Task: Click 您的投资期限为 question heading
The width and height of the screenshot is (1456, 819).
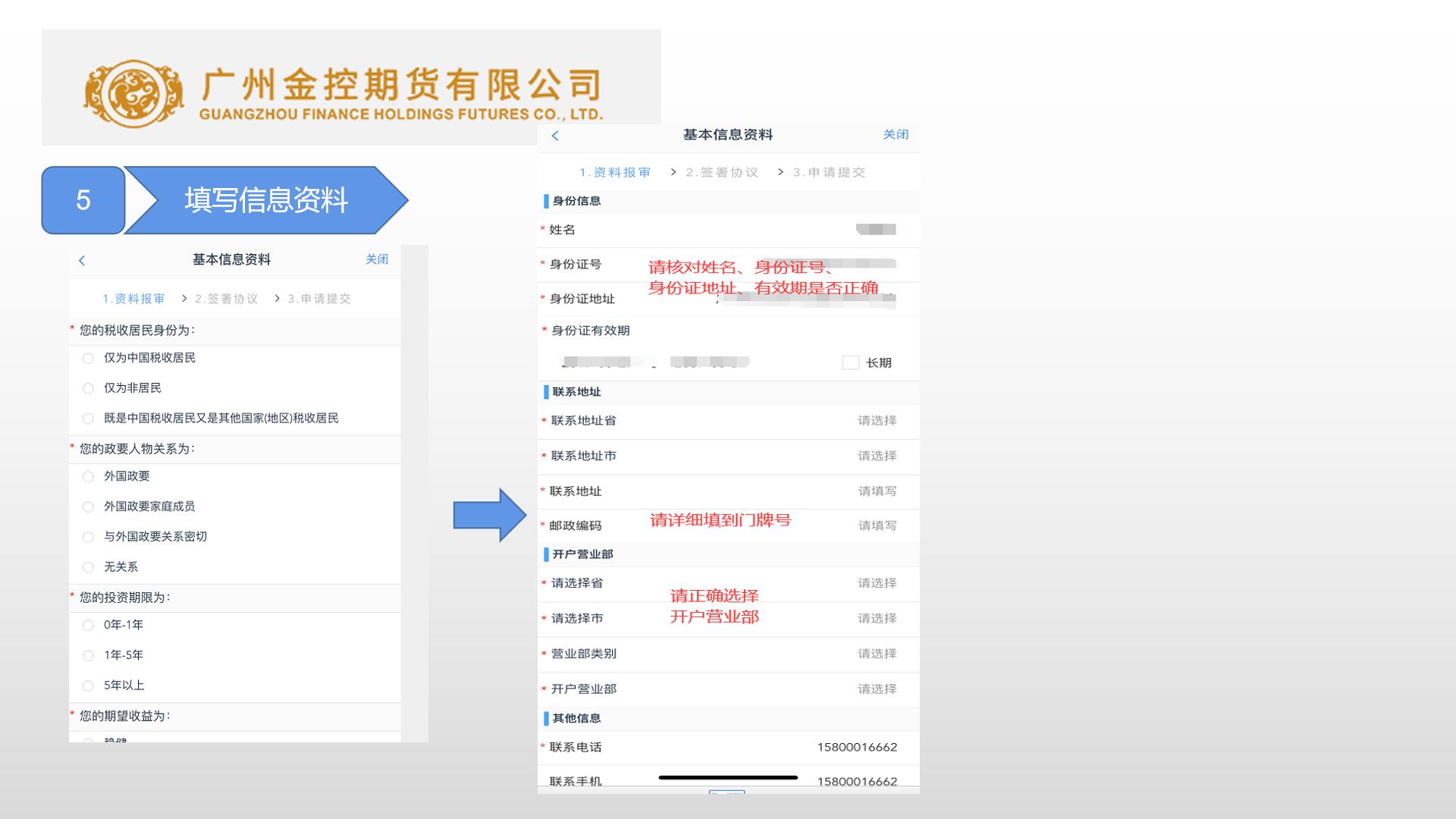Action: coord(125,598)
